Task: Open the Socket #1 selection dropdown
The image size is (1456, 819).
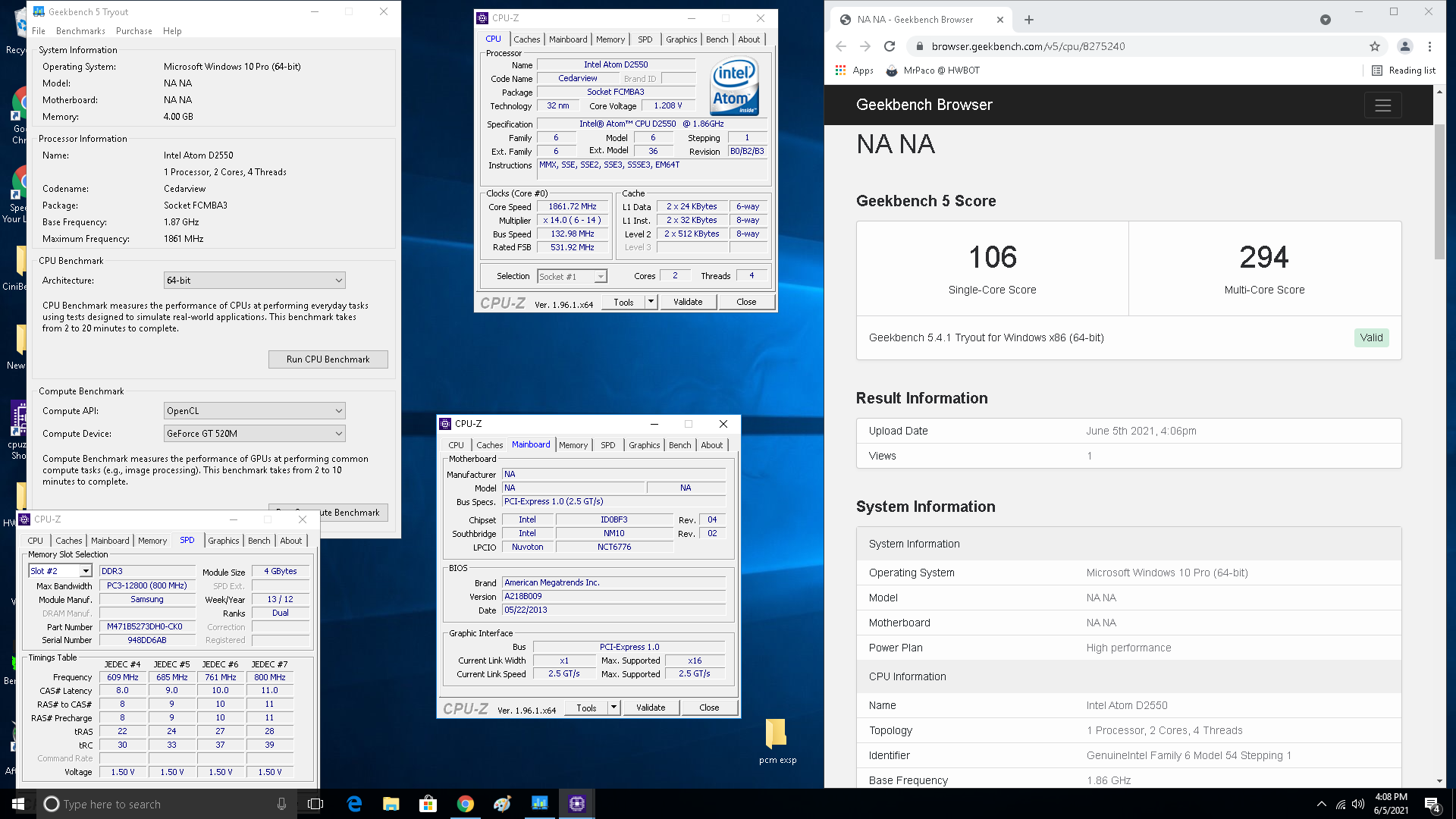Action: tap(573, 277)
